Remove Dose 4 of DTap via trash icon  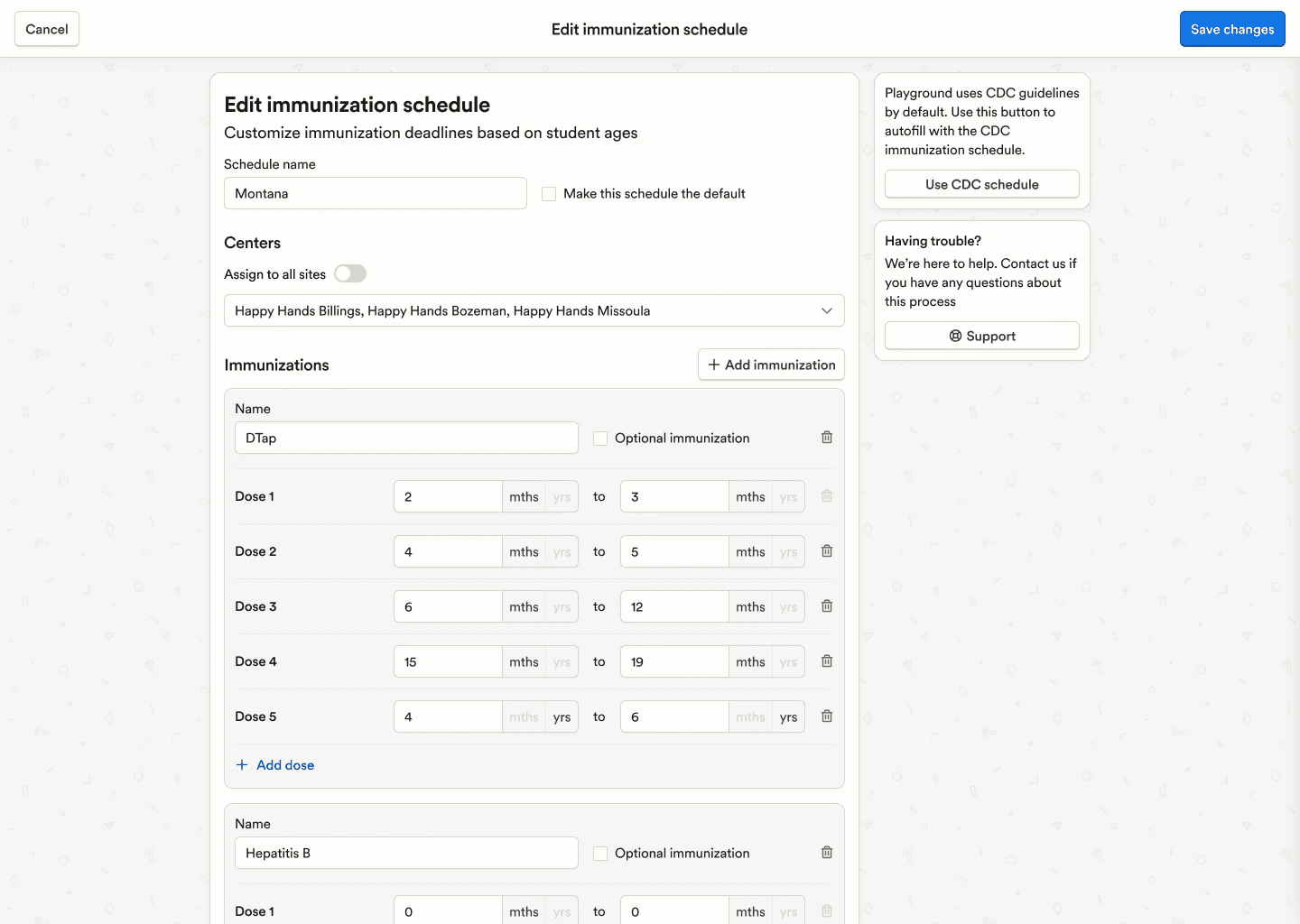click(826, 661)
